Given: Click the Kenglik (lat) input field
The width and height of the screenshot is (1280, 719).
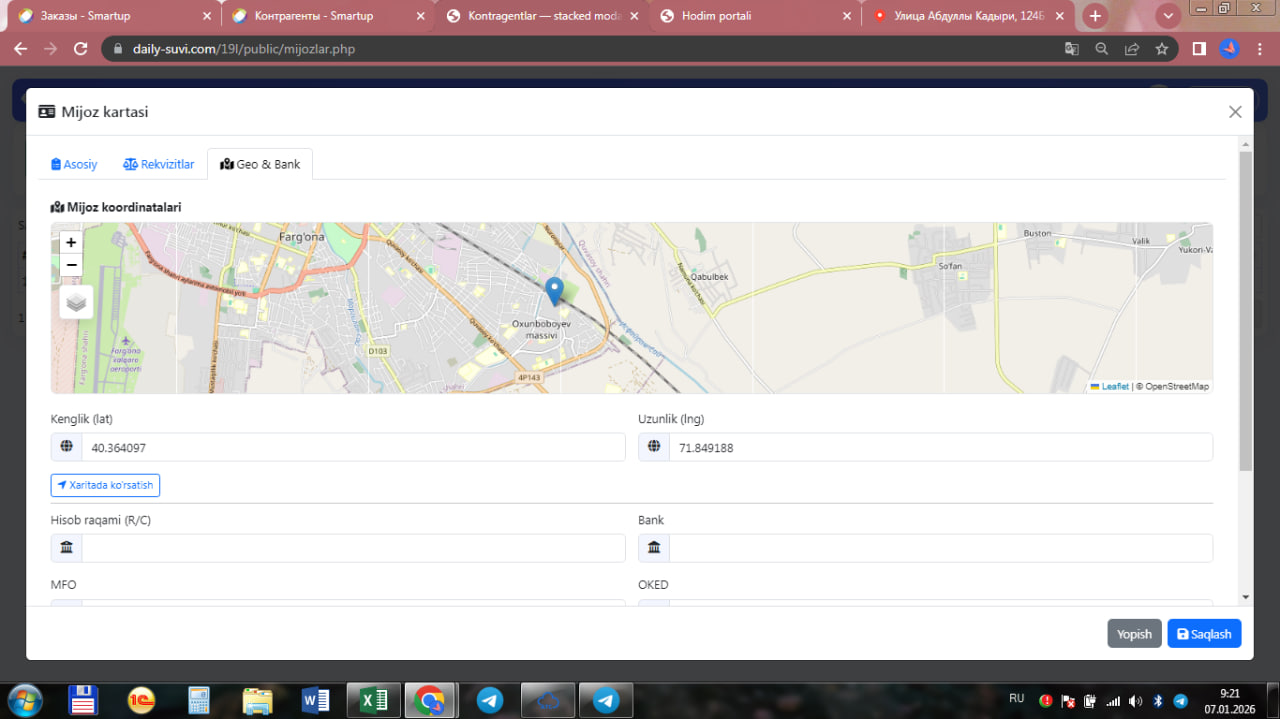Looking at the screenshot, I should point(352,448).
